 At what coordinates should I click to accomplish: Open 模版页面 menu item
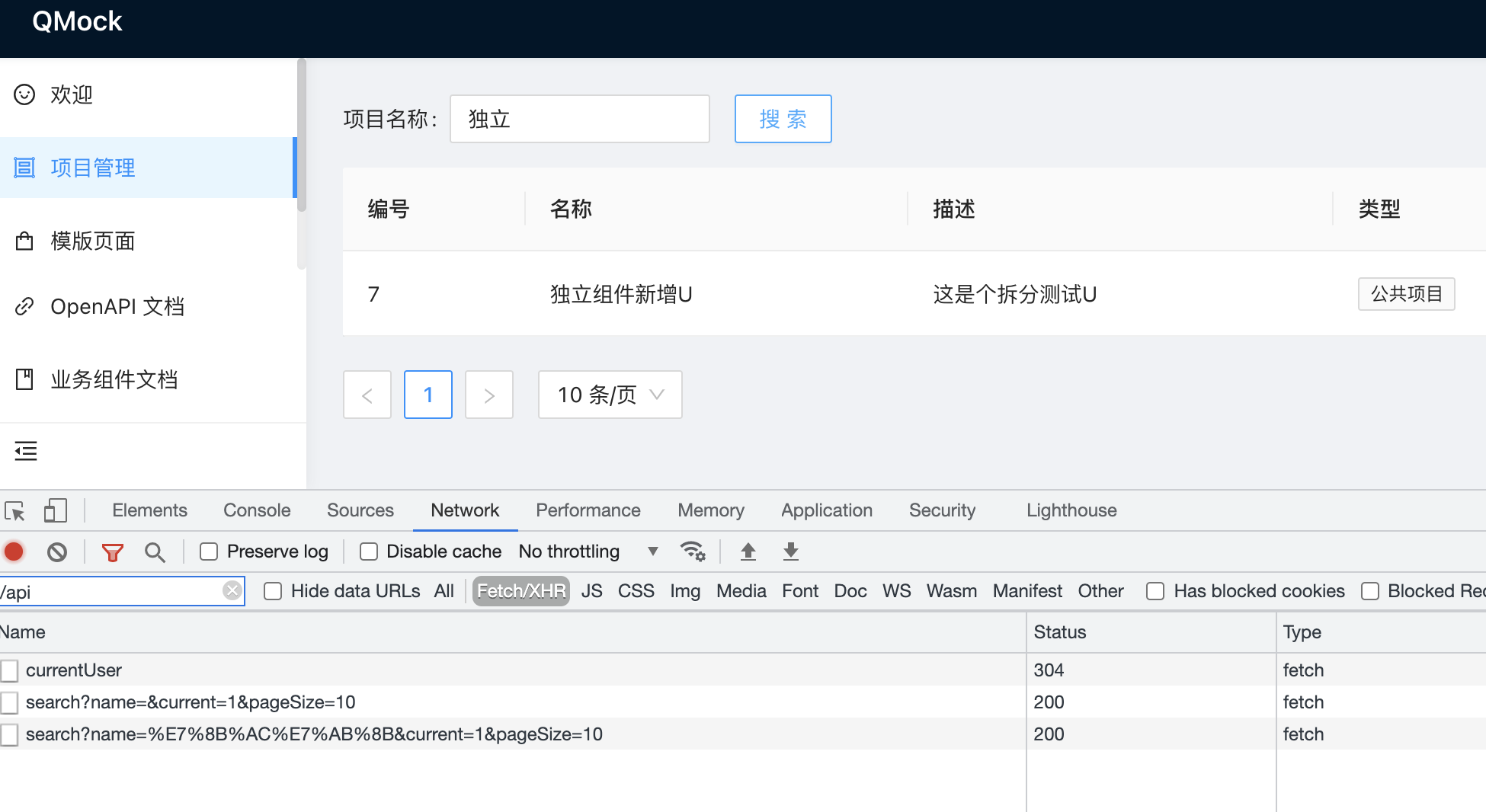pyautogui.click(x=148, y=241)
